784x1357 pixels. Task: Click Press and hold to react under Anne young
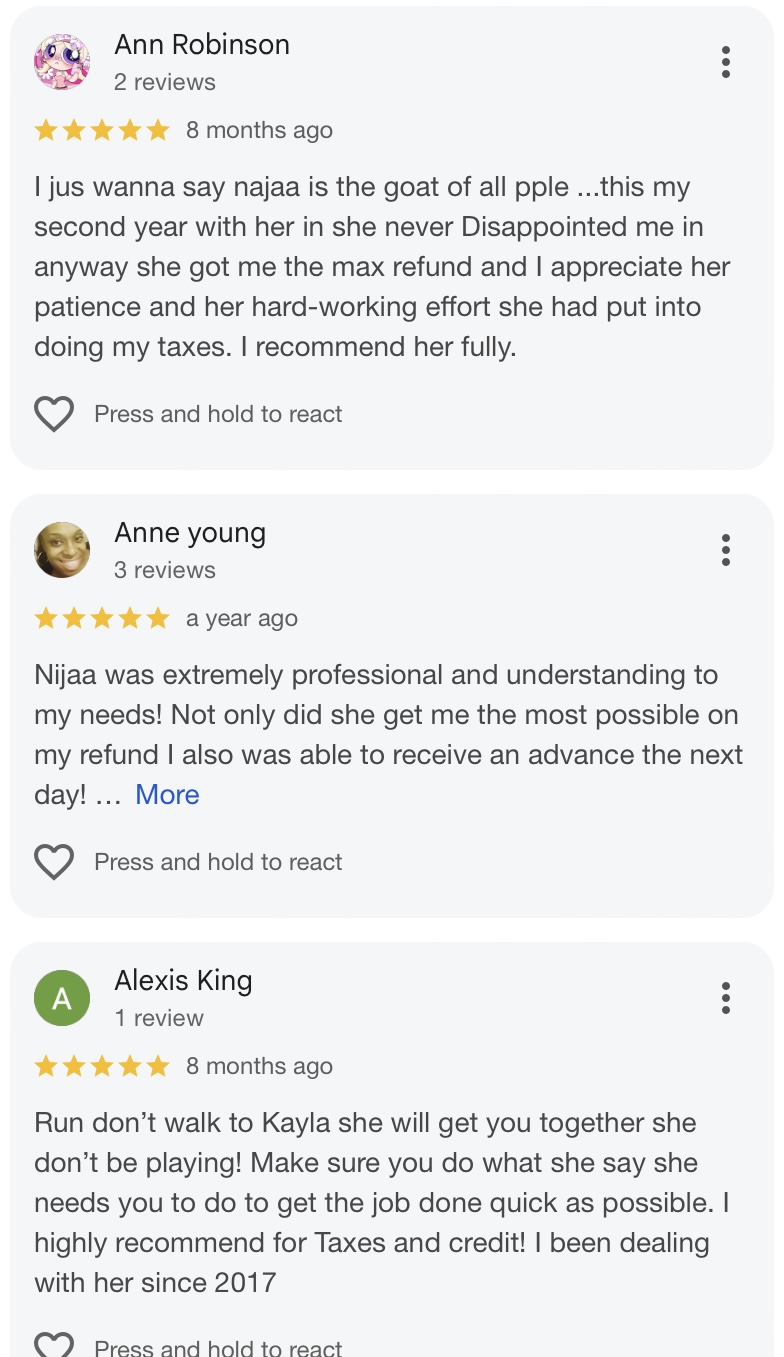[218, 862]
